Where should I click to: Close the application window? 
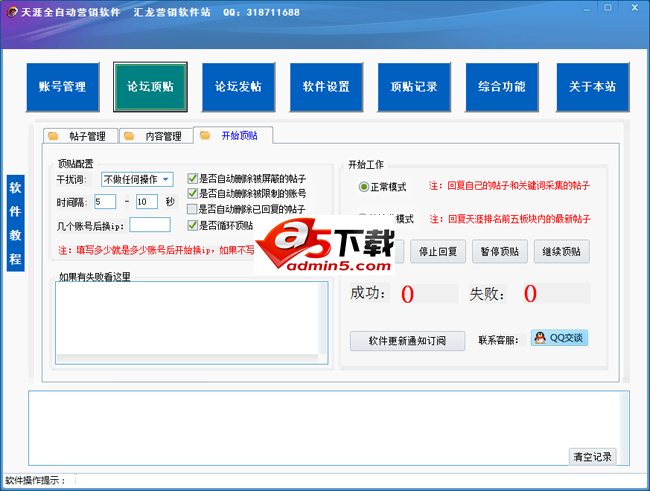(x=634, y=8)
